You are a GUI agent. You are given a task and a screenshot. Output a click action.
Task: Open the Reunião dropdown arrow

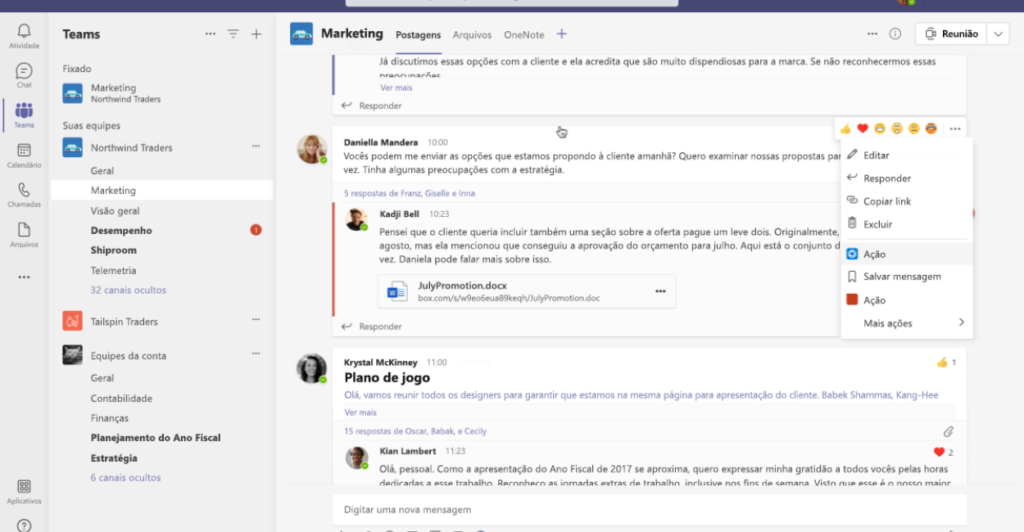999,34
